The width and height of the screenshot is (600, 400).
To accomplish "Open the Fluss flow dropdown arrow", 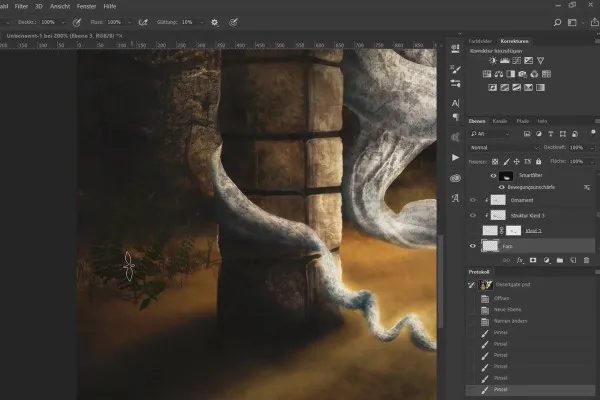I will pyautogui.click(x=129, y=23).
